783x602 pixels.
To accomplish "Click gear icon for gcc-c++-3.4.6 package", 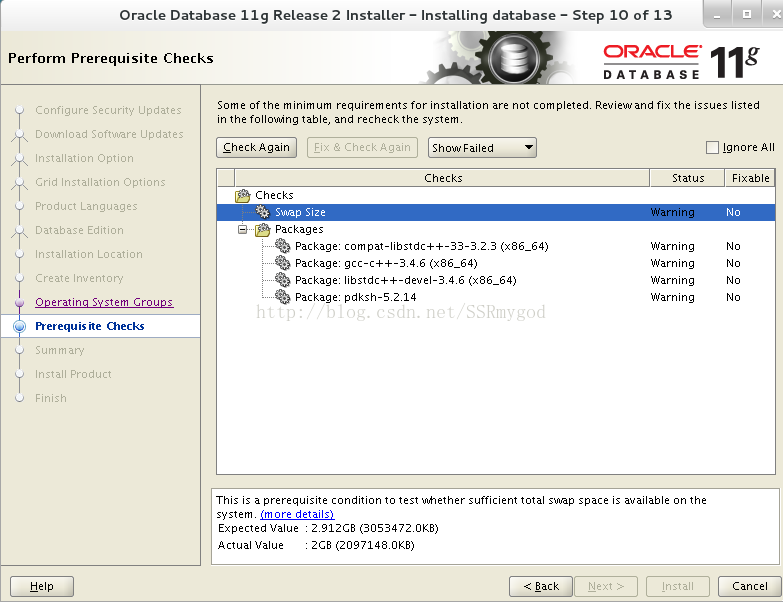I will [283, 263].
